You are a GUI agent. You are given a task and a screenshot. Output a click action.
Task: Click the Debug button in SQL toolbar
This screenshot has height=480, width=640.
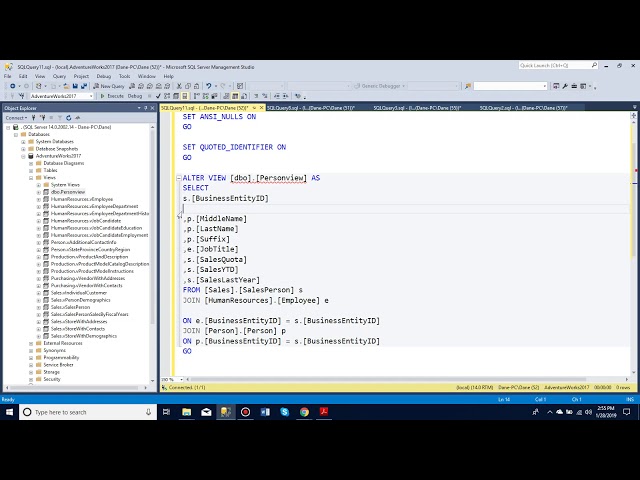point(135,96)
